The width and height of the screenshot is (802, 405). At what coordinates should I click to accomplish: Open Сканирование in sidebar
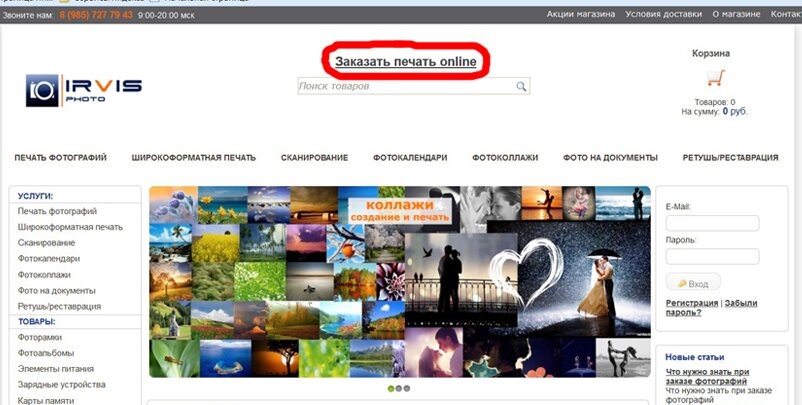pyautogui.click(x=47, y=243)
